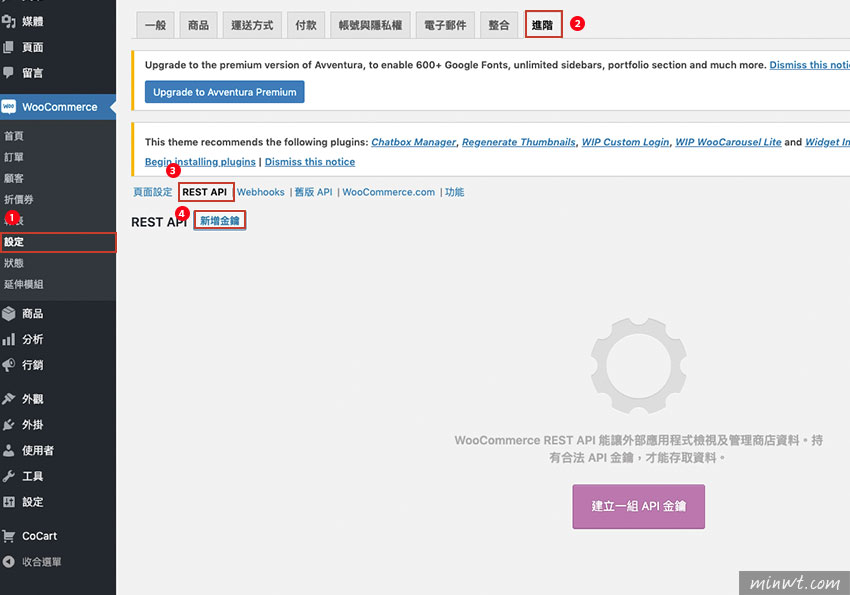Click the Settings (設定) sliders icon at bottom
Viewport: 850px width, 595px height.
(9, 502)
